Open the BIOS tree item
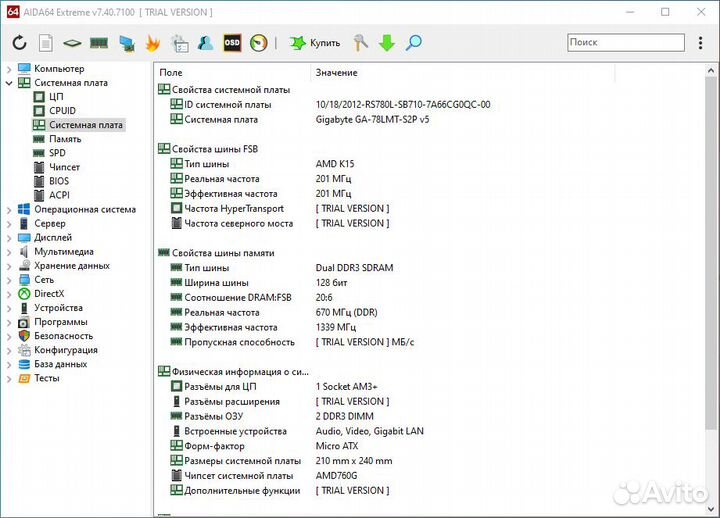This screenshot has height=518, width=720. 58,181
